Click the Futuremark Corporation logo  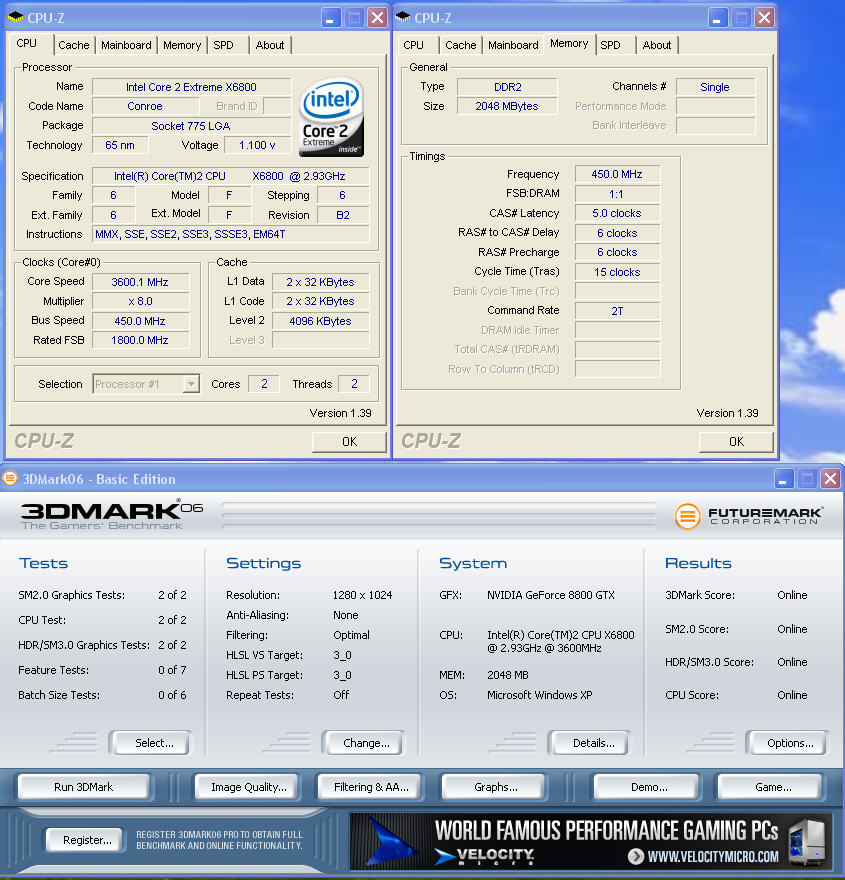coord(748,515)
